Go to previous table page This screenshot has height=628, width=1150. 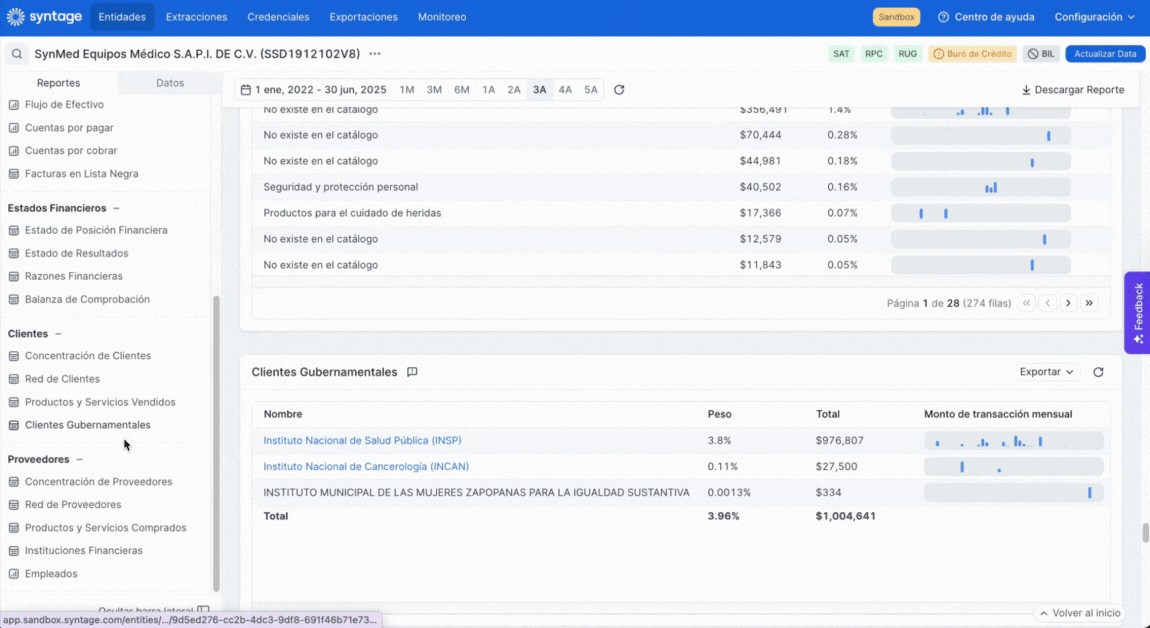click(1047, 303)
